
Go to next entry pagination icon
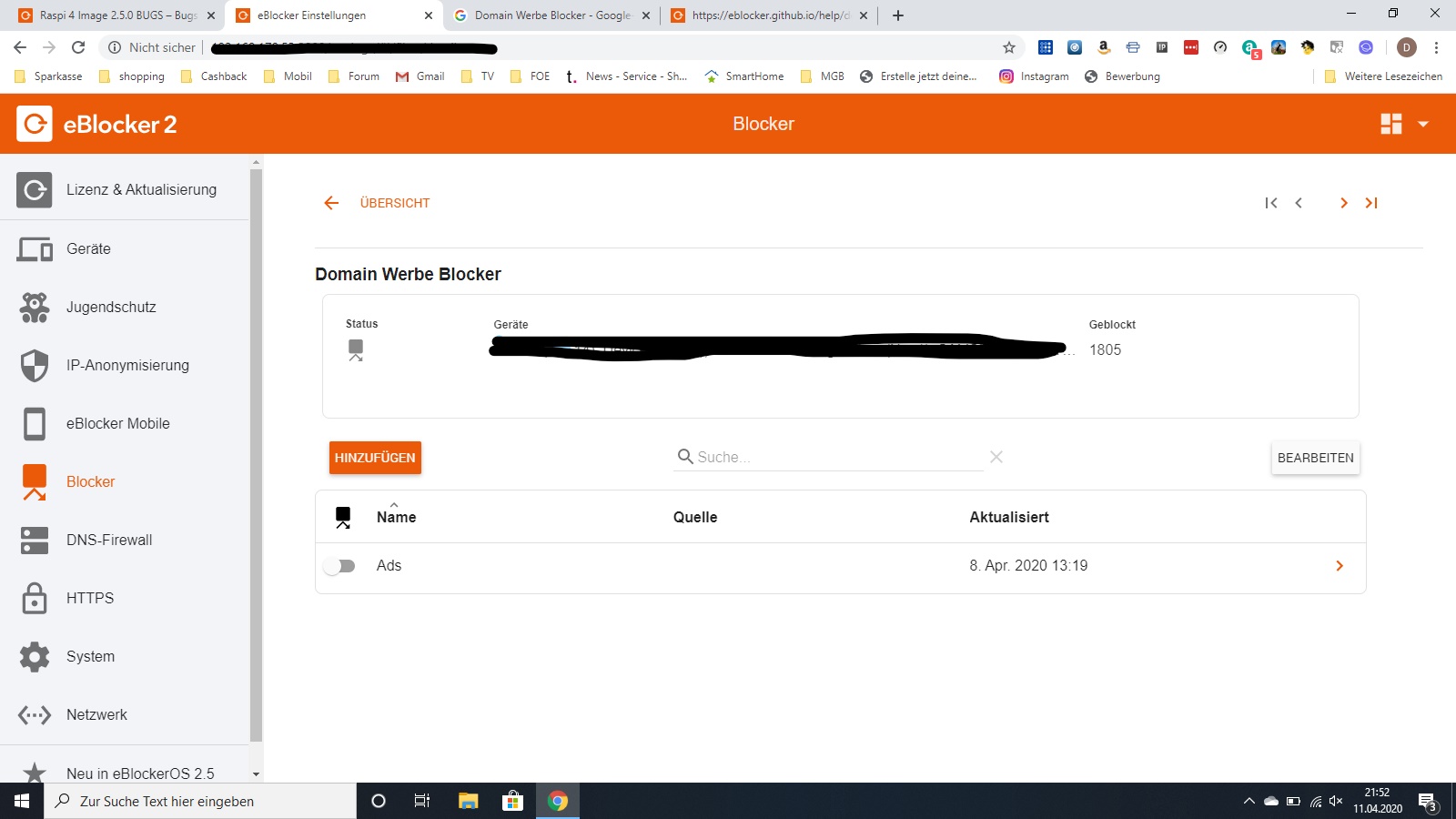(x=1343, y=203)
